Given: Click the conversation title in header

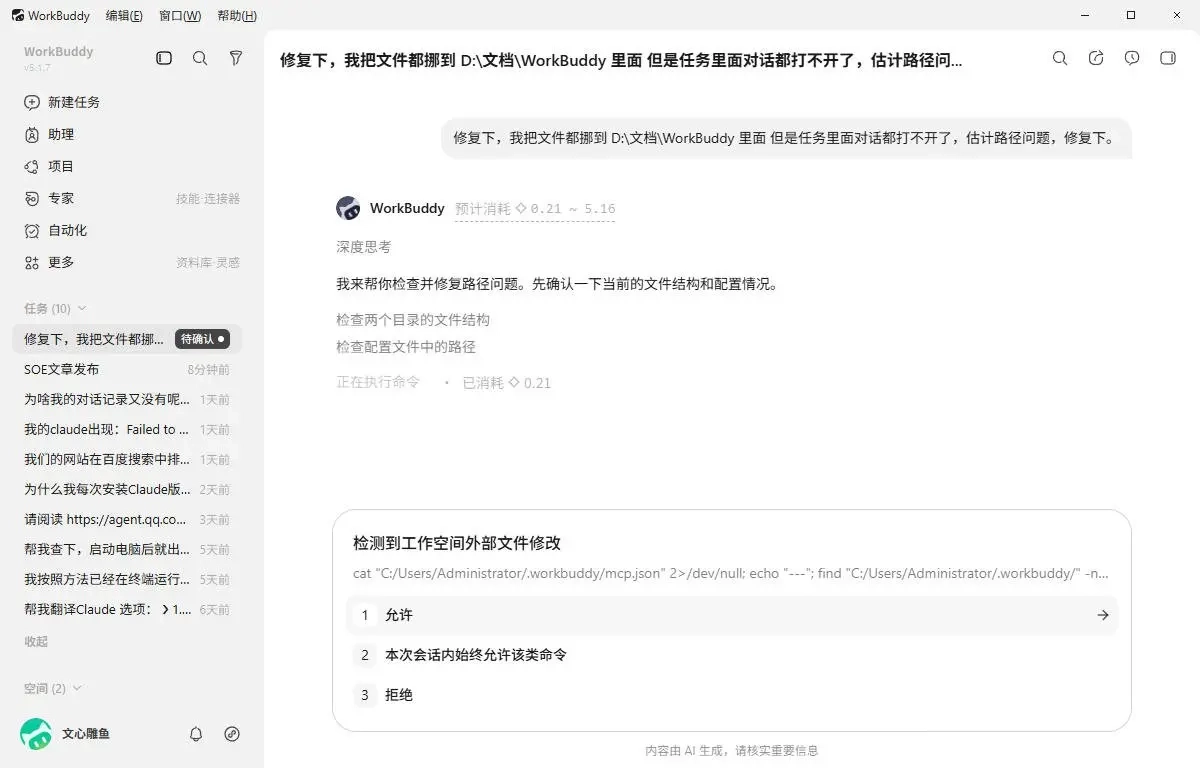Looking at the screenshot, I should pos(621,60).
